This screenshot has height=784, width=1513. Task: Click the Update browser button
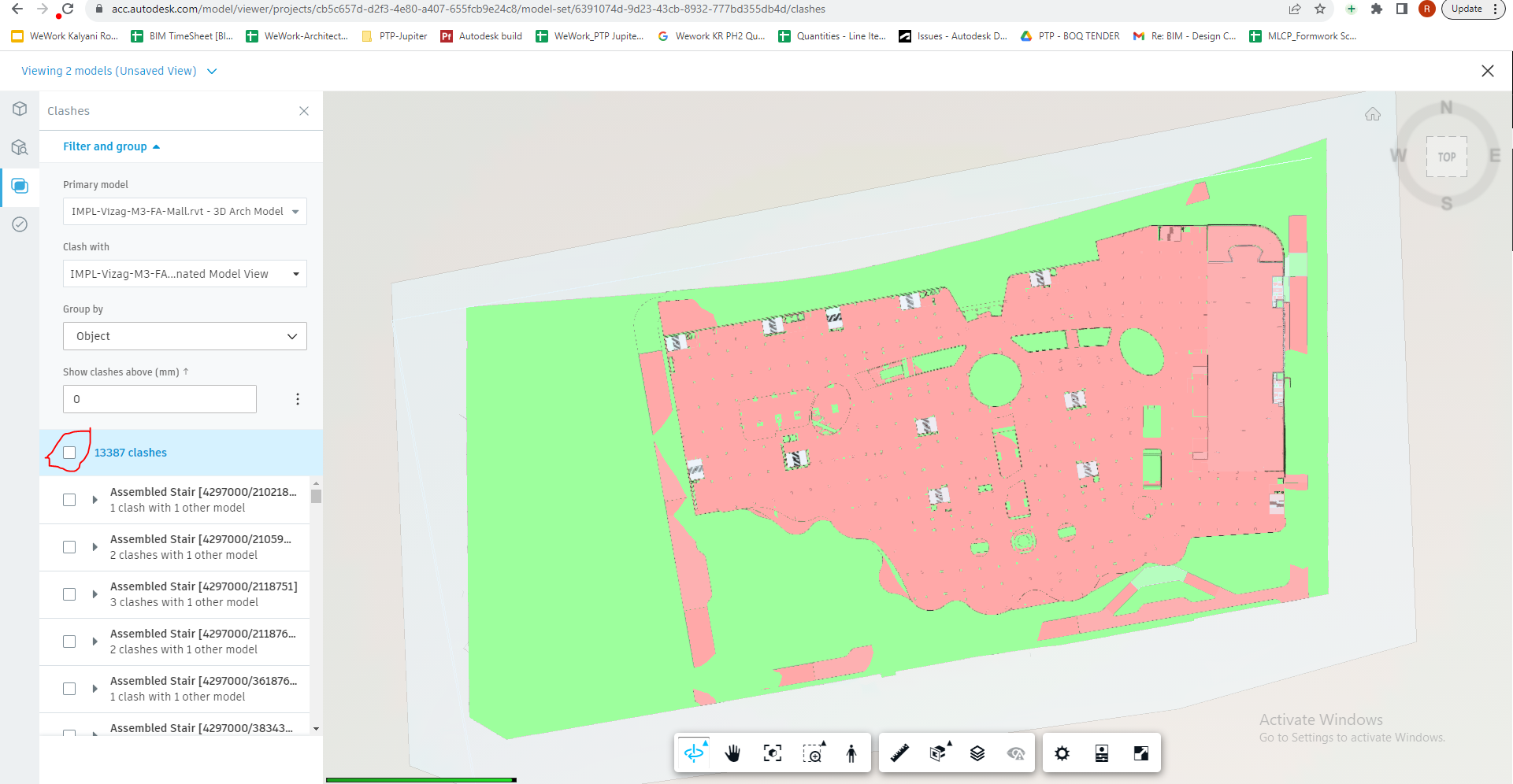(1467, 9)
